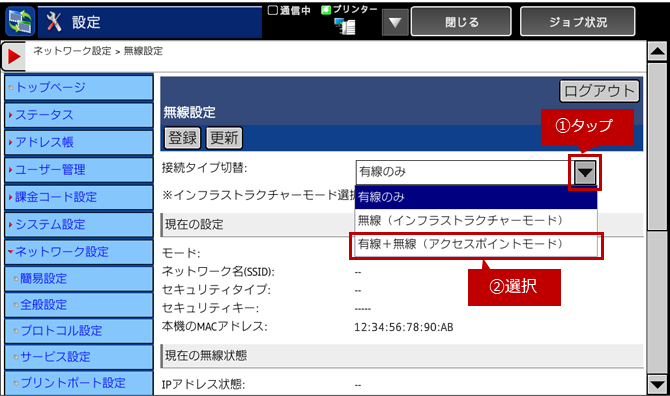Select 有線のみ in dropdown list
This screenshot has width=670, height=396.
(x=476, y=197)
